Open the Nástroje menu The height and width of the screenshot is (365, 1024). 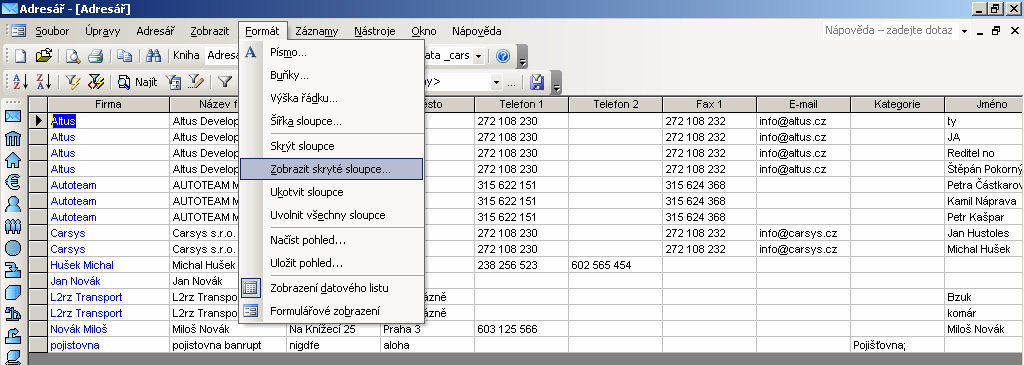375,31
